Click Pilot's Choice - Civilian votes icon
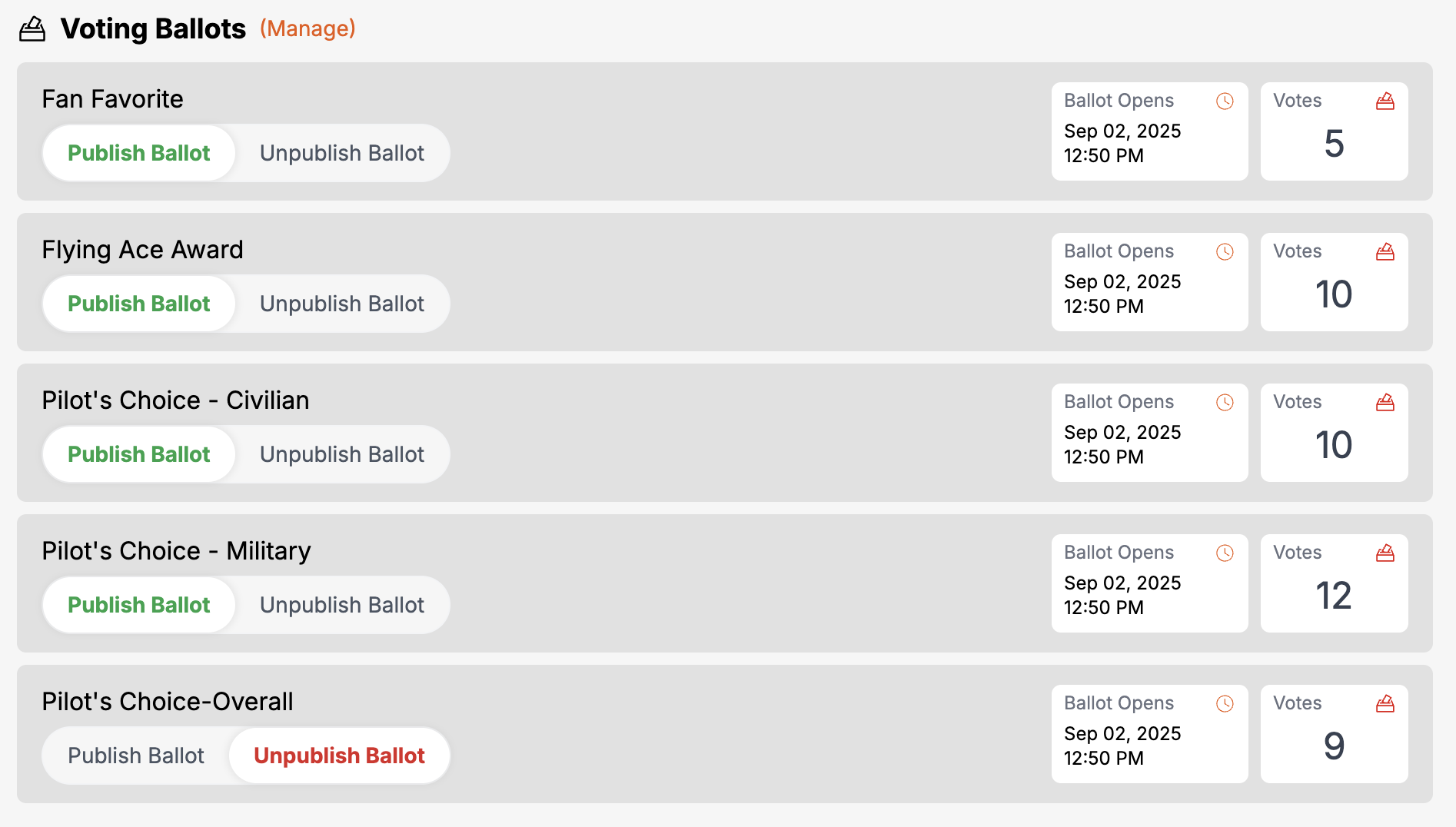Image resolution: width=1456 pixels, height=827 pixels. click(x=1385, y=403)
